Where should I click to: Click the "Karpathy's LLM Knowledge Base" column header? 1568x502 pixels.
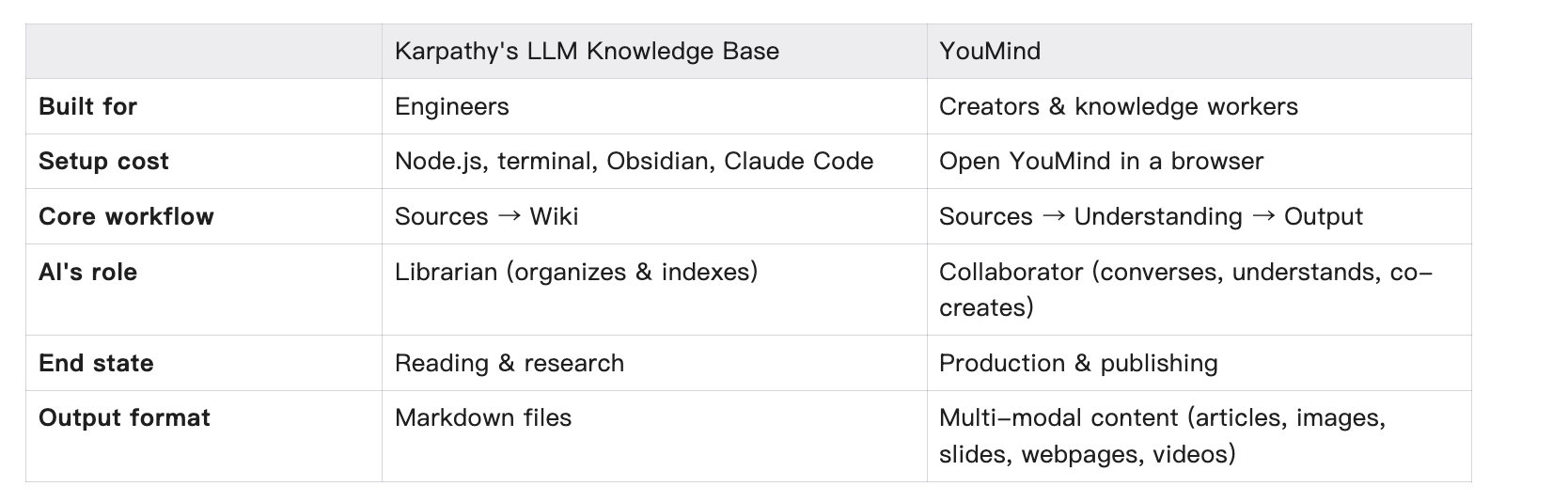click(587, 51)
